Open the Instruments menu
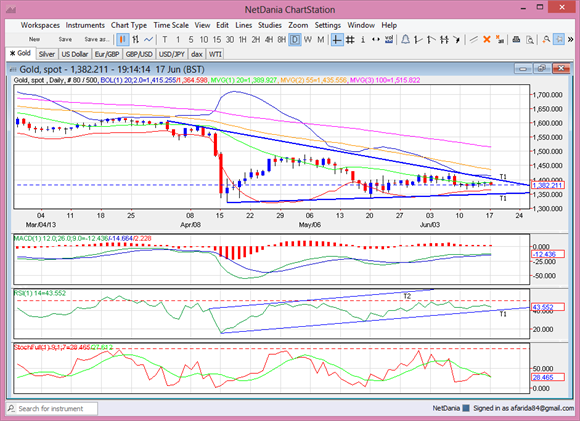This screenshot has height=421, width=580. click(x=85, y=25)
